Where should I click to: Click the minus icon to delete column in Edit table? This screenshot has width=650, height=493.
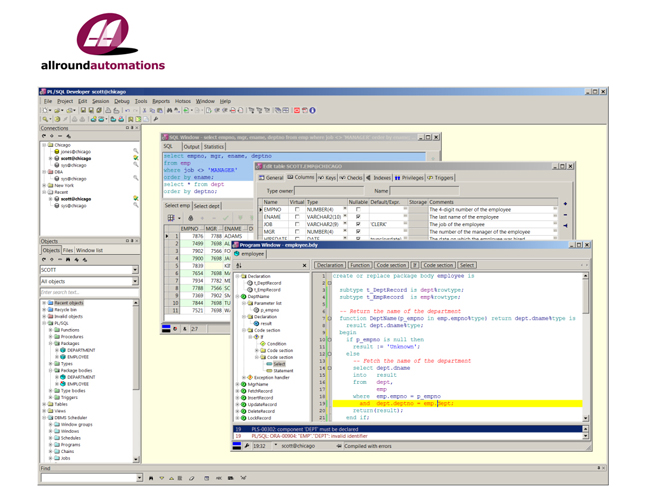pos(565,215)
